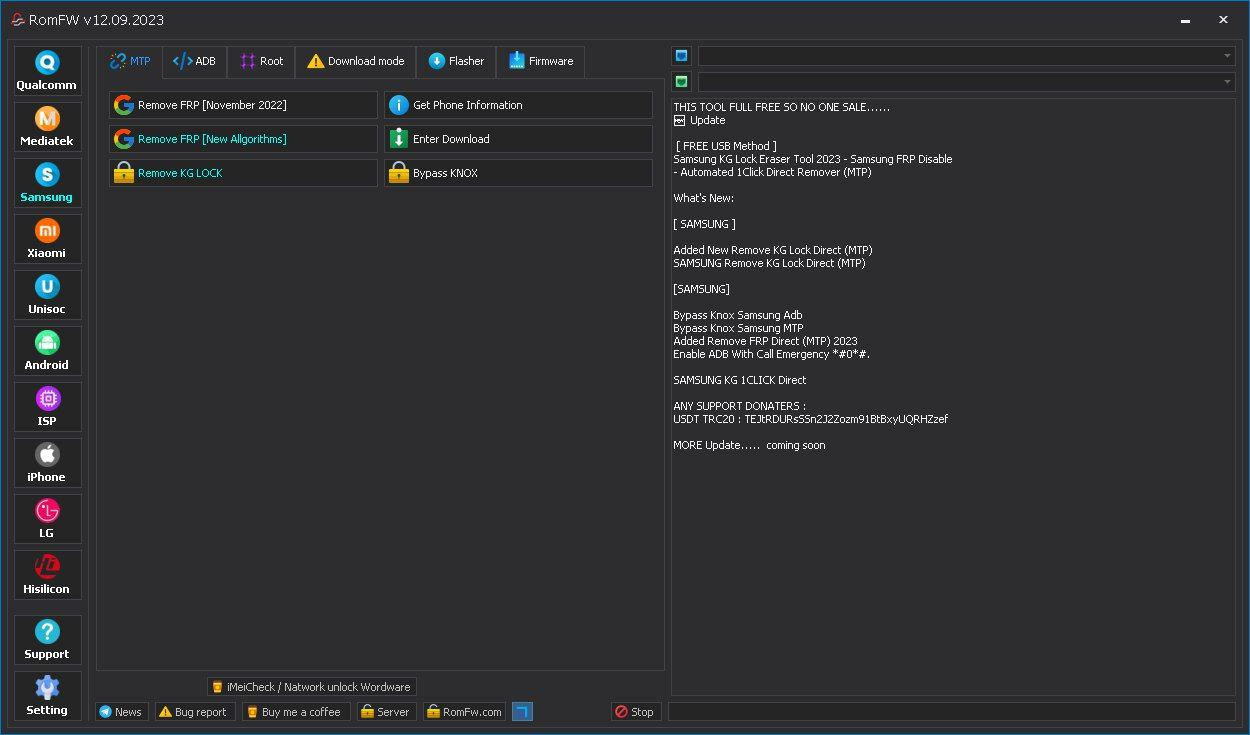Open the Firmware tab
This screenshot has height=735, width=1250.
coord(540,61)
